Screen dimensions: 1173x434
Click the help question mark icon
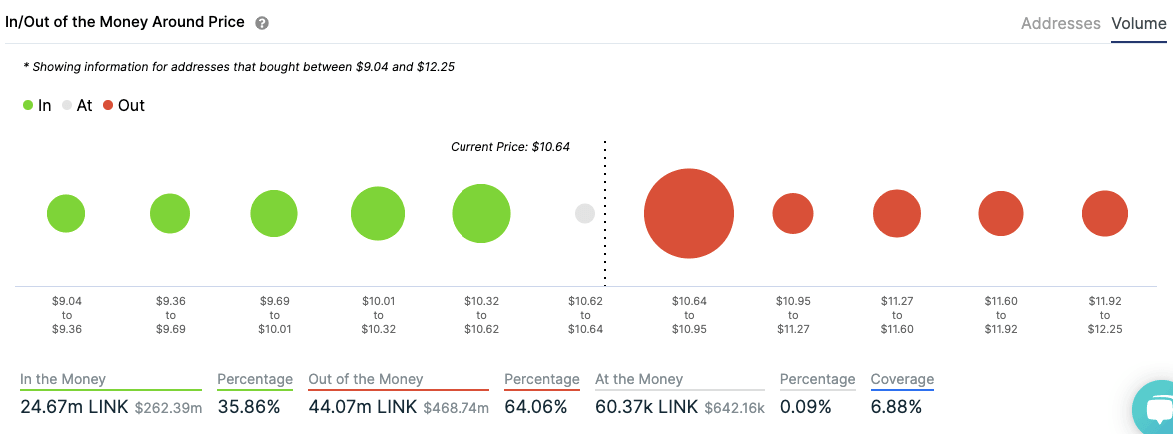tap(262, 23)
